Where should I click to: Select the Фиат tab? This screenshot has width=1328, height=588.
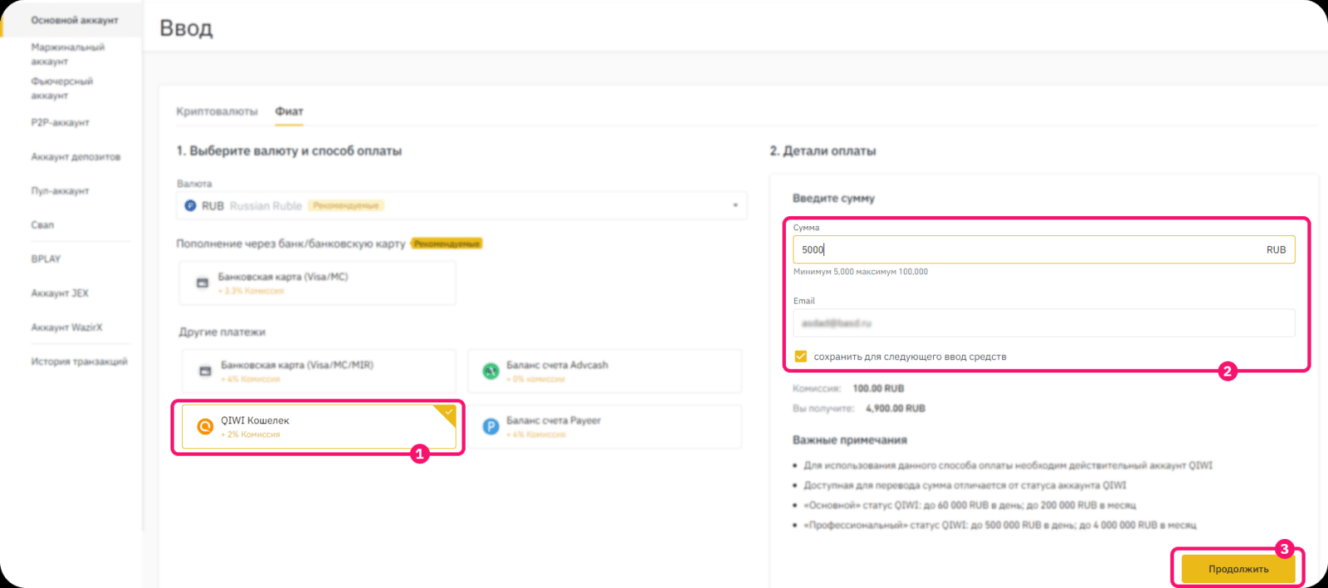[289, 111]
